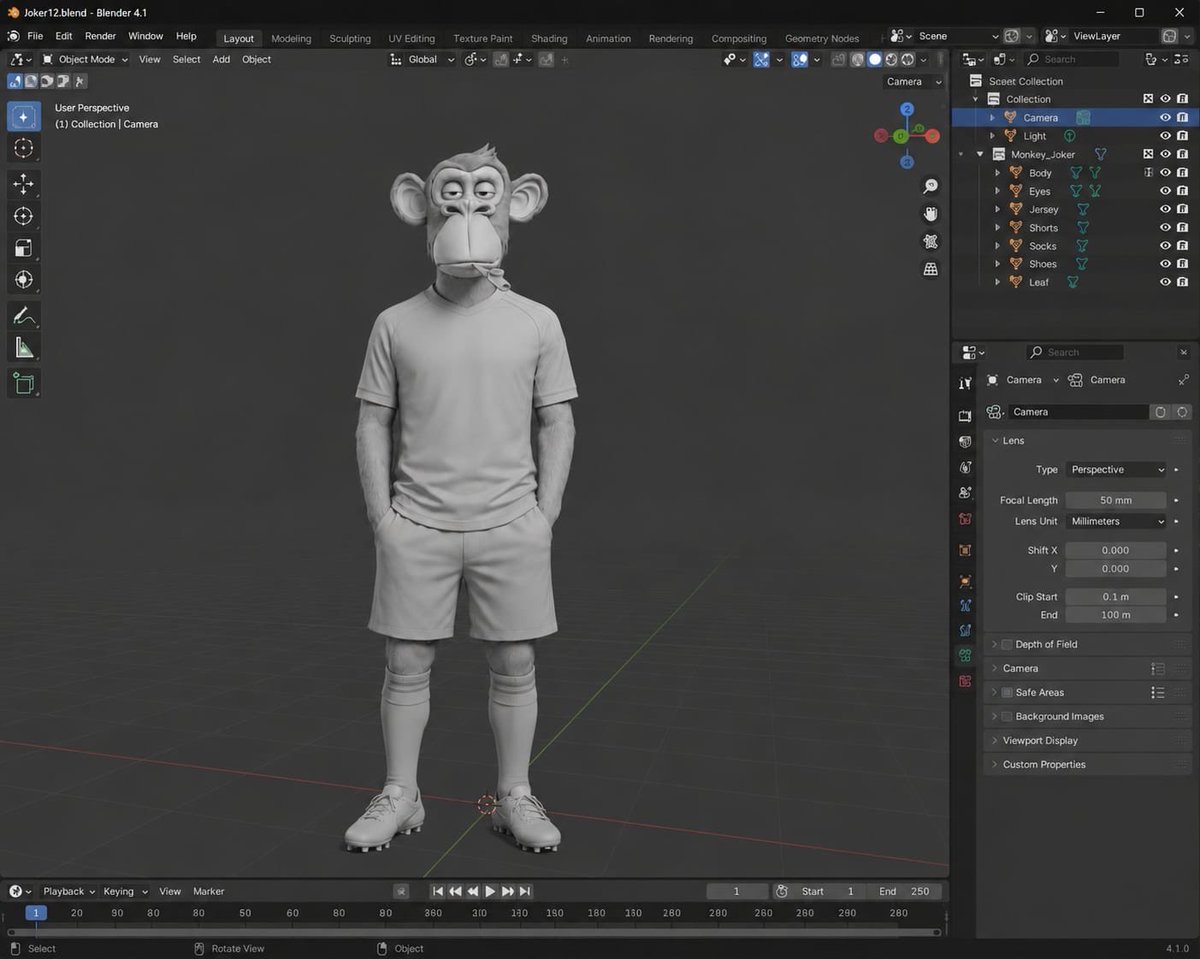Screen dimensions: 1200x959
Task: Switch viewport to material preview shading
Action: point(891,59)
